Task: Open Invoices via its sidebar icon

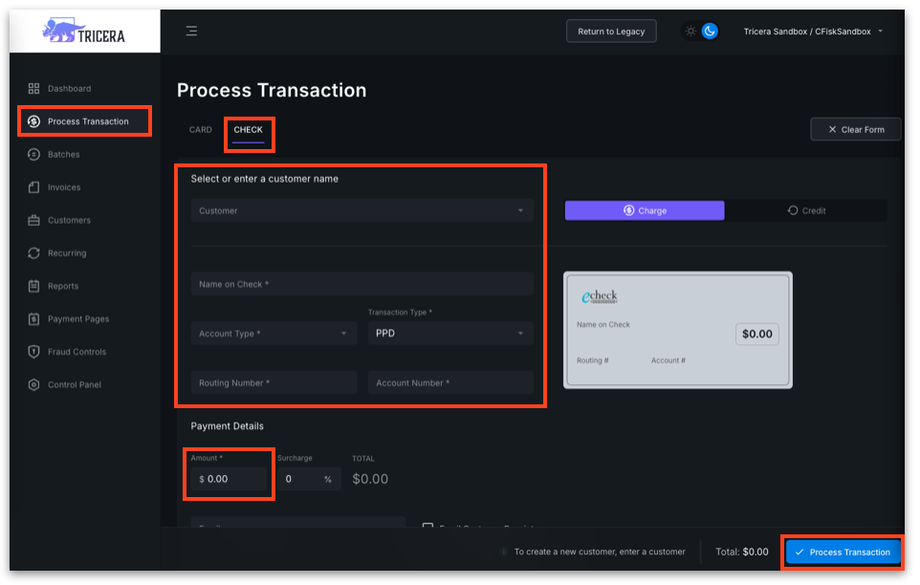Action: tap(34, 188)
